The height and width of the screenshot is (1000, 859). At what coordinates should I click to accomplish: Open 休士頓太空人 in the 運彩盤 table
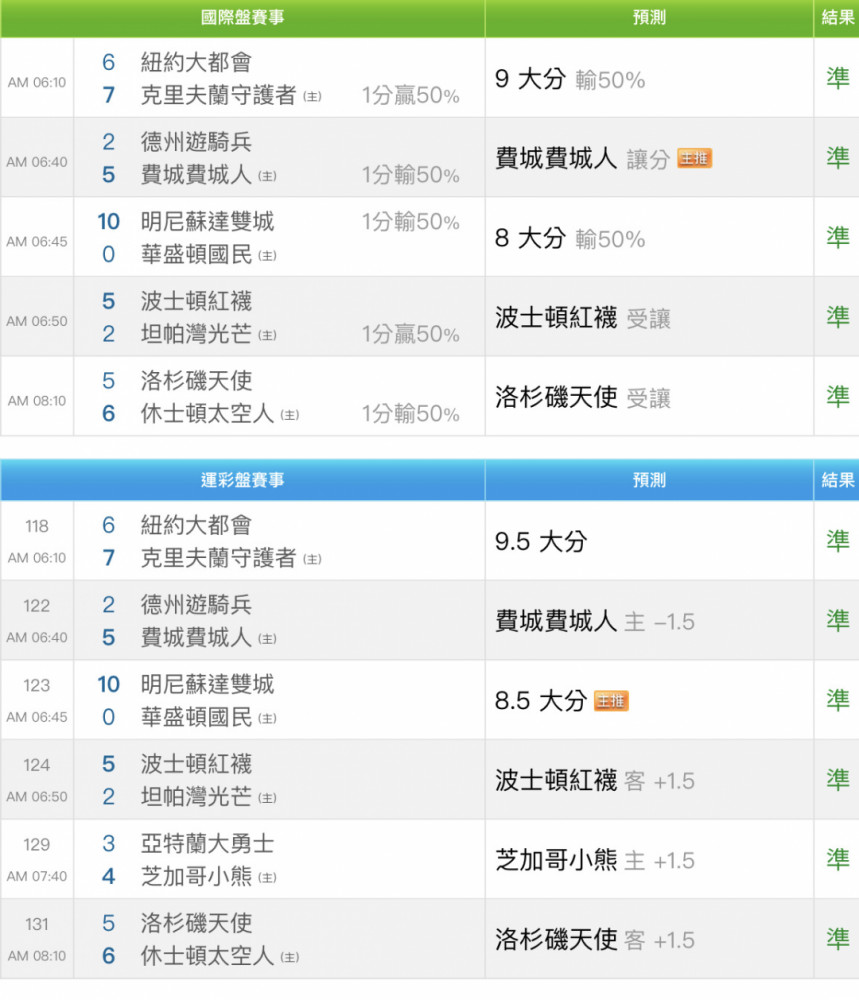coord(207,955)
